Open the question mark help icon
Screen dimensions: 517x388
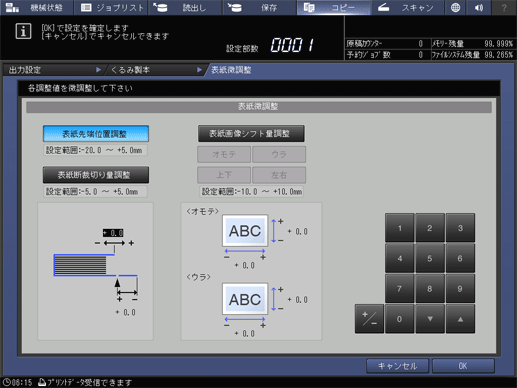pos(504,7)
